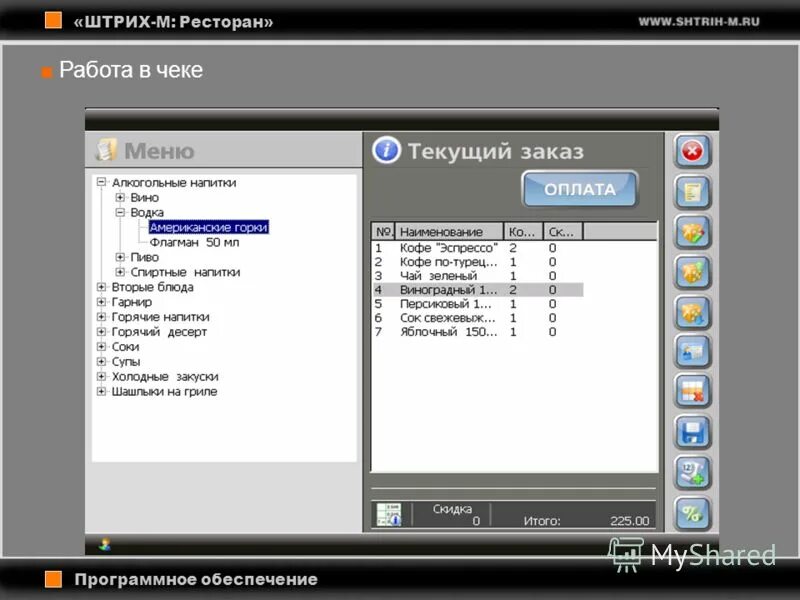Click the № column header
This screenshot has height=600, width=800.
tap(383, 232)
